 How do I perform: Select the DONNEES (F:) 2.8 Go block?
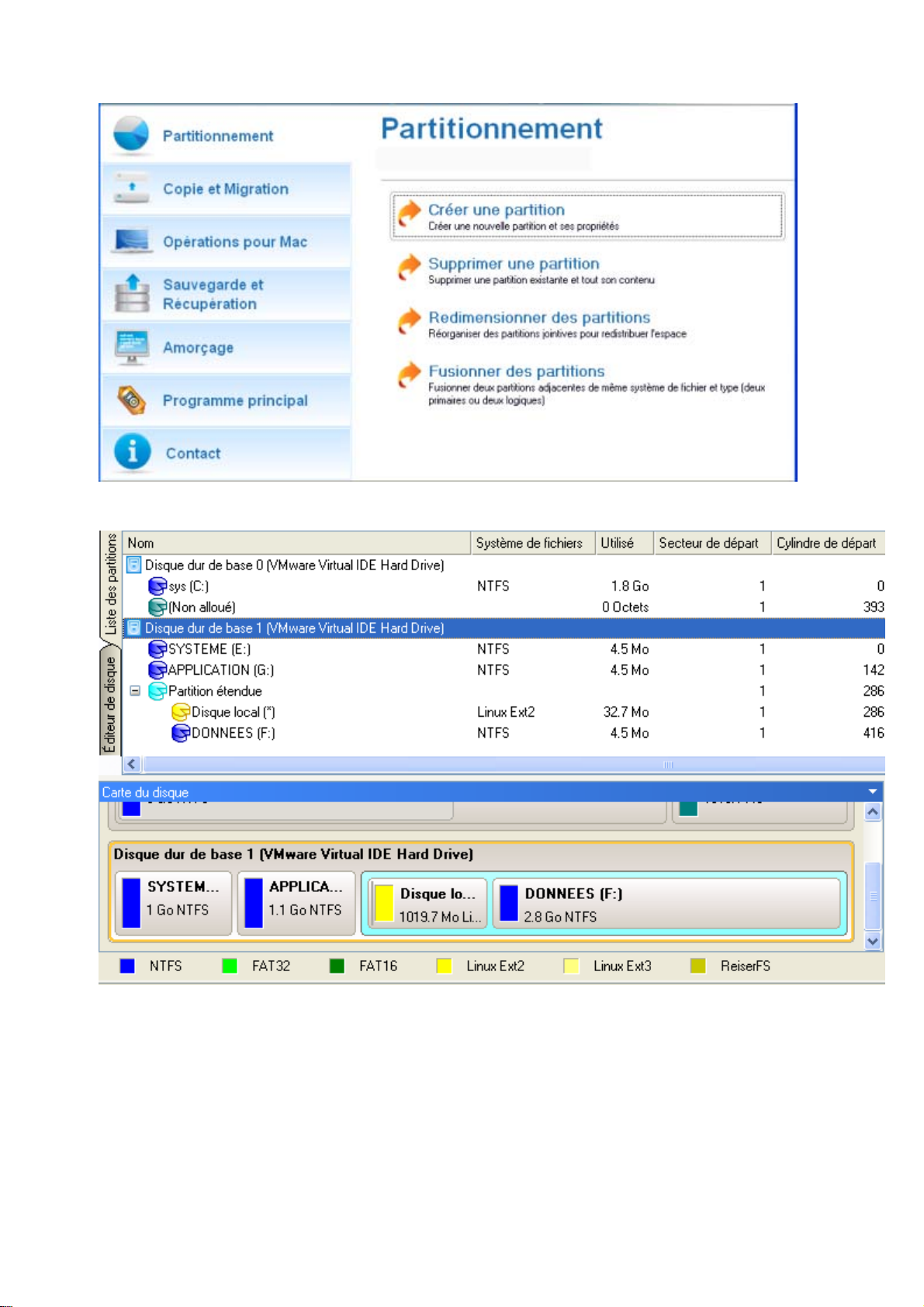666,903
